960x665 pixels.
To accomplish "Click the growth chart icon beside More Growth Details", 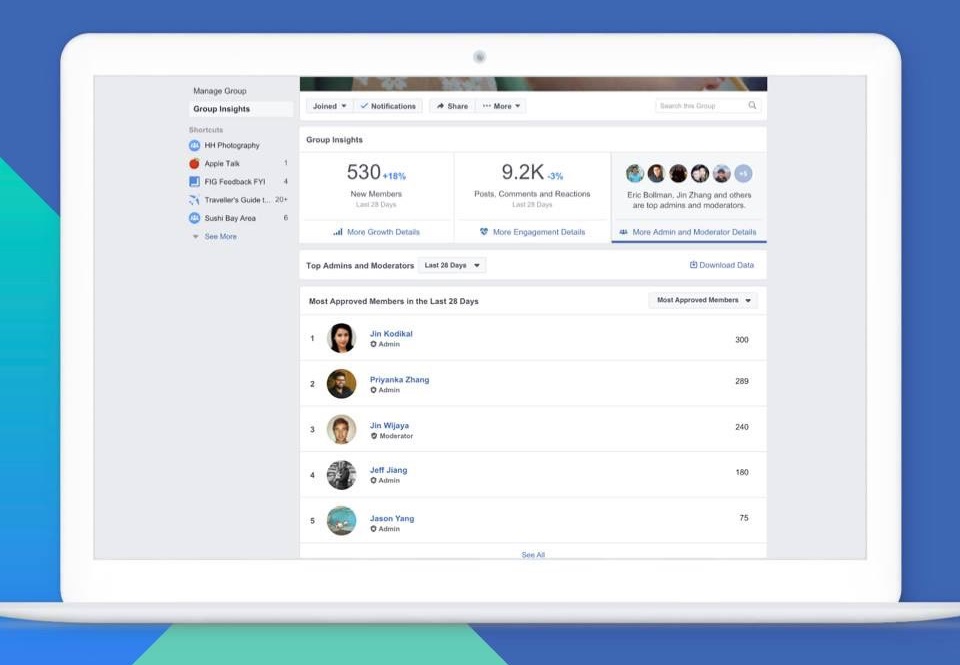I will [x=336, y=231].
